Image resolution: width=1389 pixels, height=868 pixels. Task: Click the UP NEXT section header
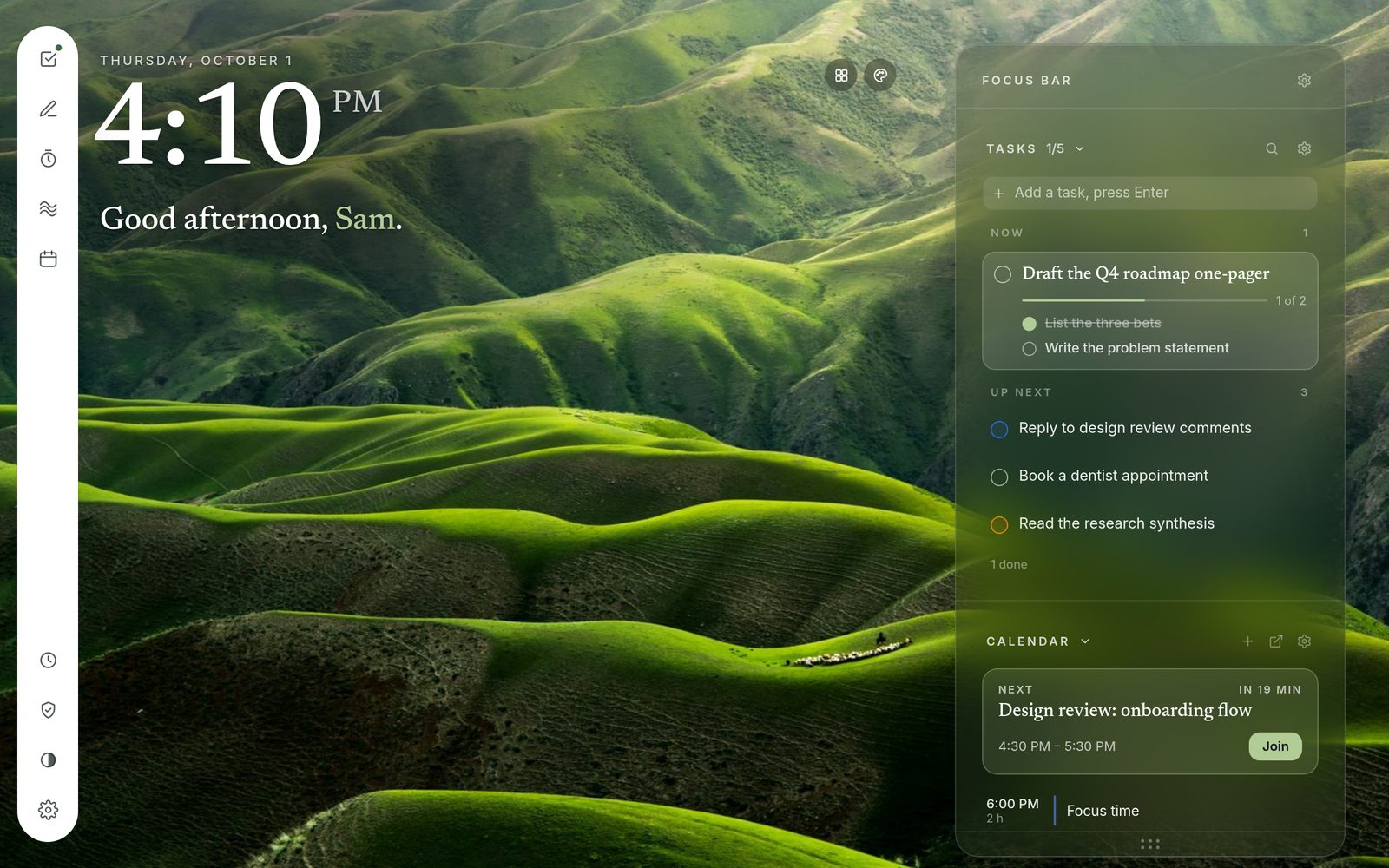tap(1021, 392)
